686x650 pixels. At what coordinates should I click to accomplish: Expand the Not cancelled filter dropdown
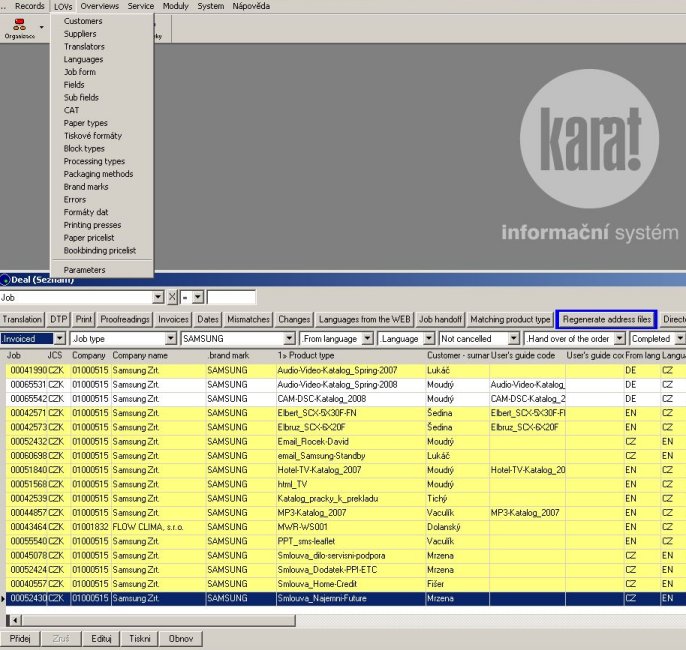[x=514, y=339]
